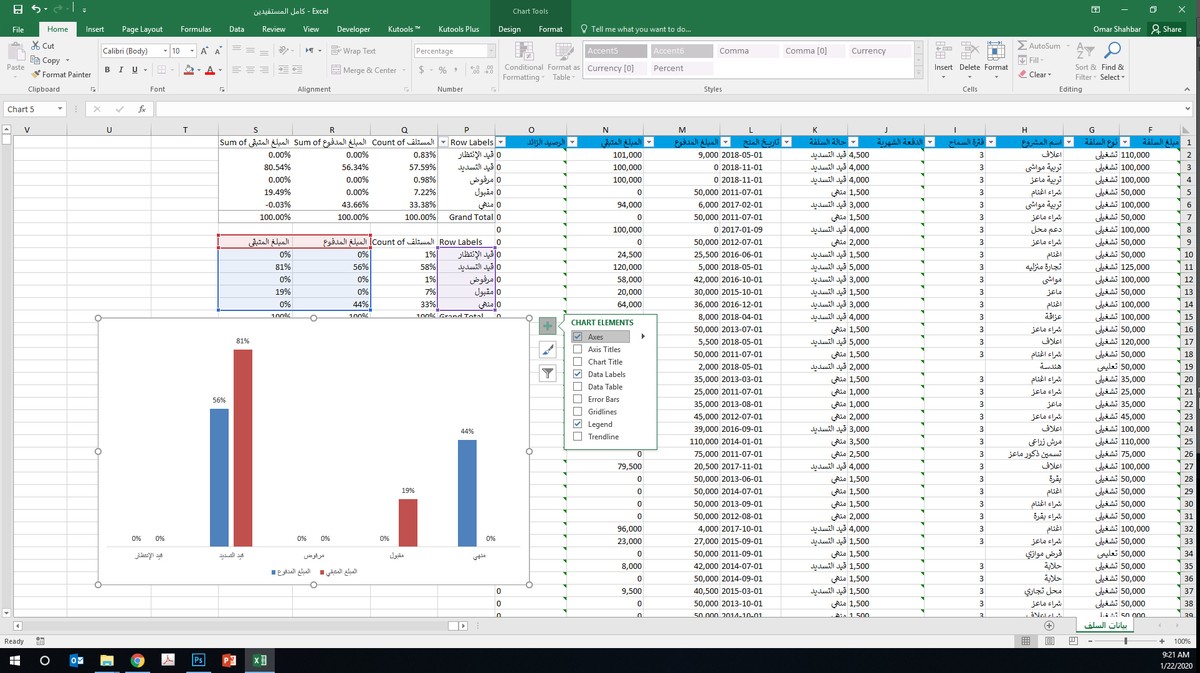Click the Accounting dollar format icon
The height and width of the screenshot is (673, 1200).
[421, 70]
